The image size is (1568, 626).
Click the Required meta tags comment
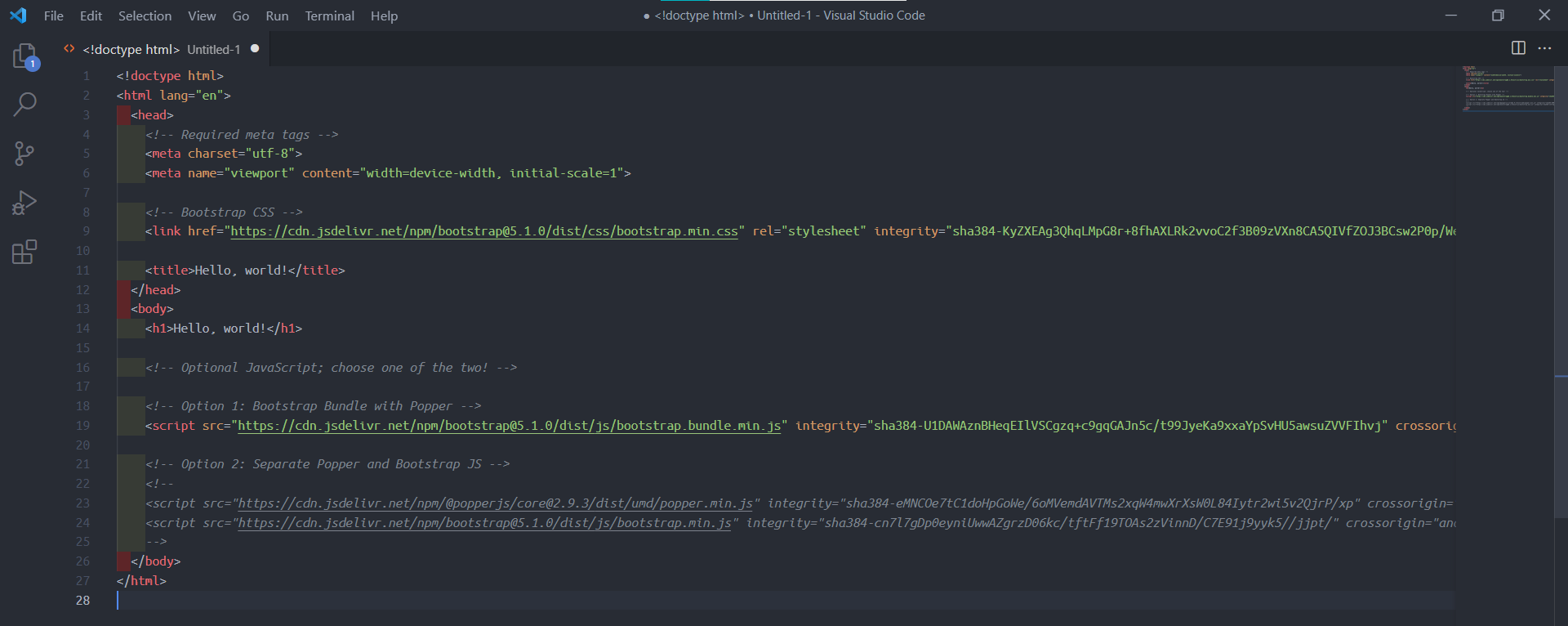242,135
